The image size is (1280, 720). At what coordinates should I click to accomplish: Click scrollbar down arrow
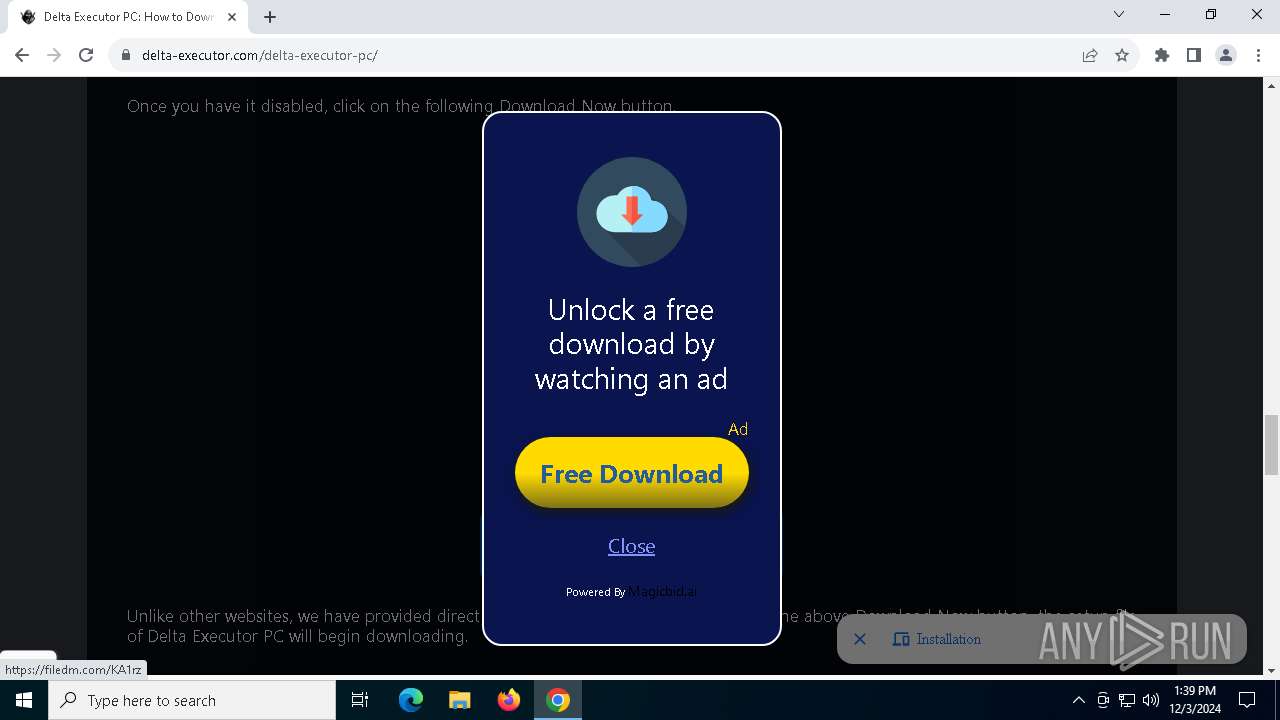click(1272, 670)
